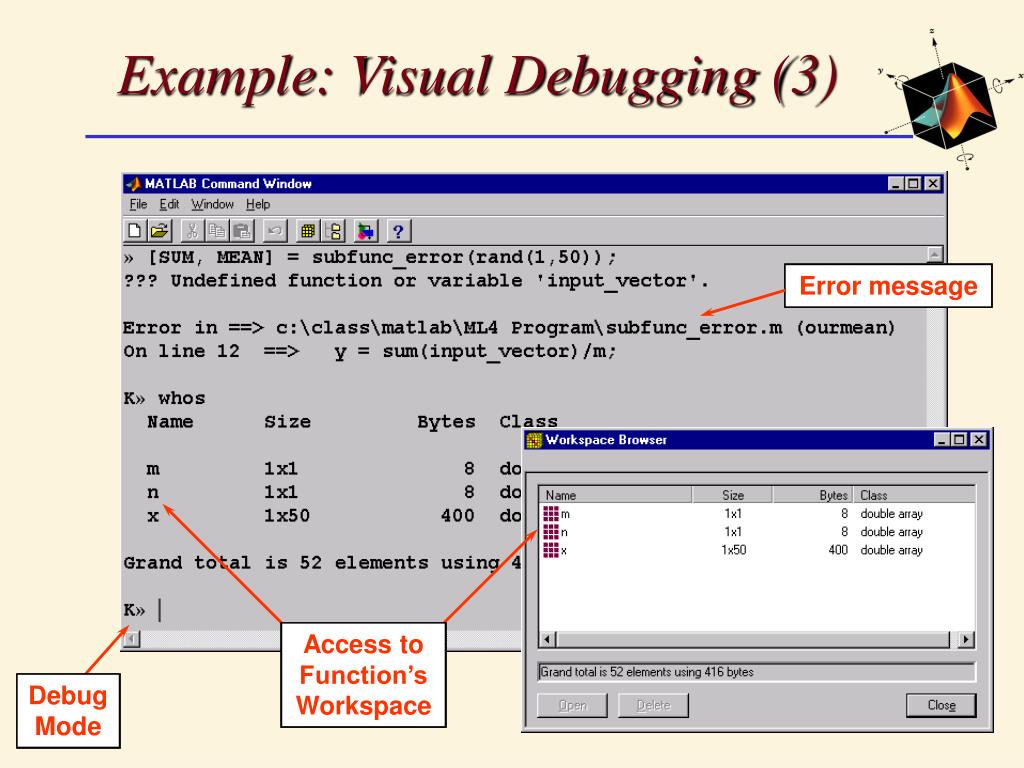Open the Window menu
The height and width of the screenshot is (768, 1024).
pos(212,204)
